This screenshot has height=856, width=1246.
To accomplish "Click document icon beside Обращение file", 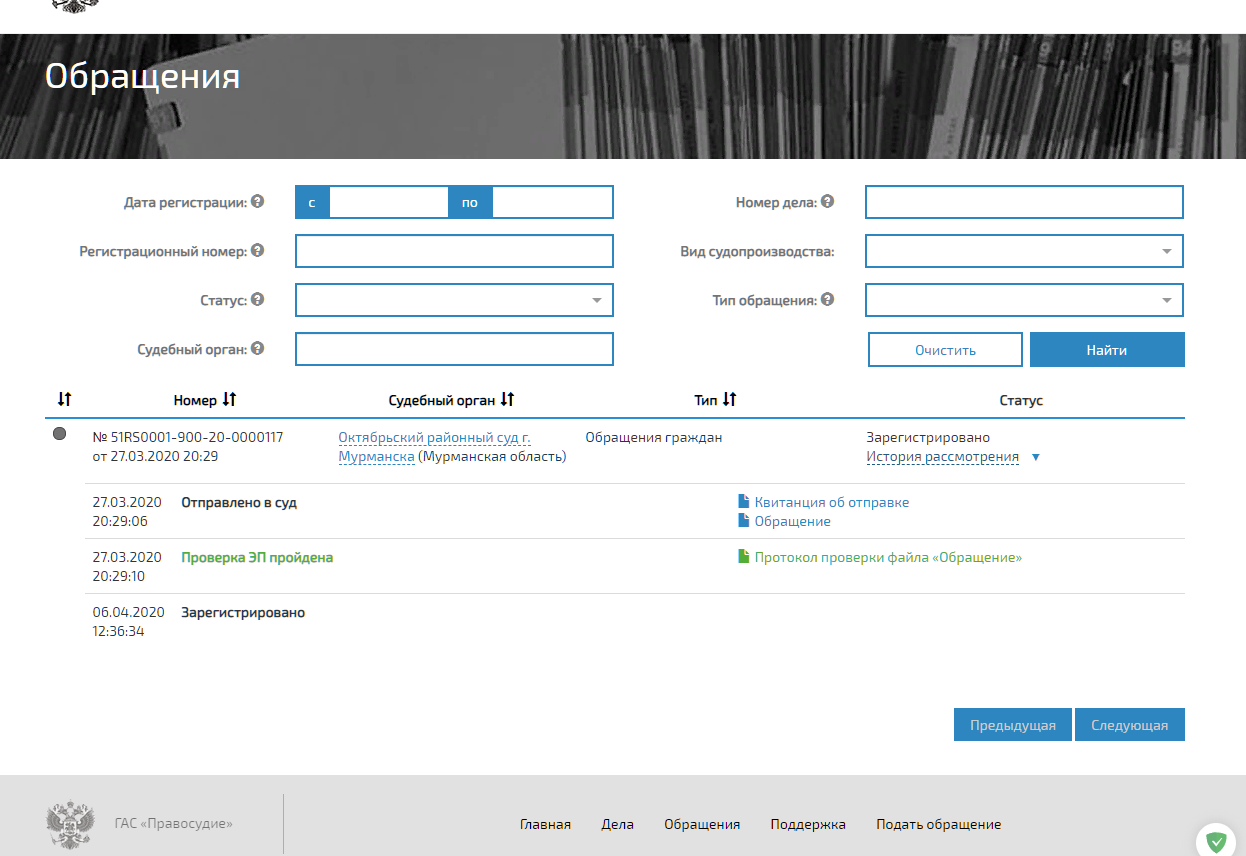I will pos(743,521).
